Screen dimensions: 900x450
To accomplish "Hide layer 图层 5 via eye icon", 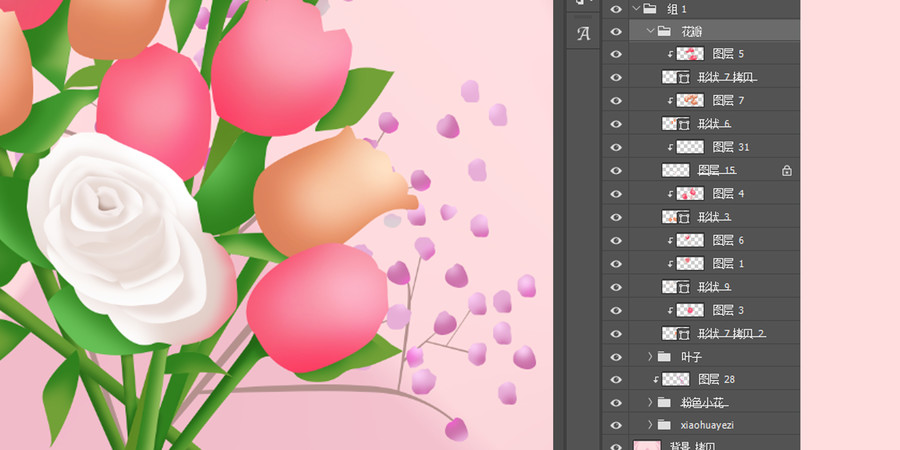I will click(x=616, y=54).
